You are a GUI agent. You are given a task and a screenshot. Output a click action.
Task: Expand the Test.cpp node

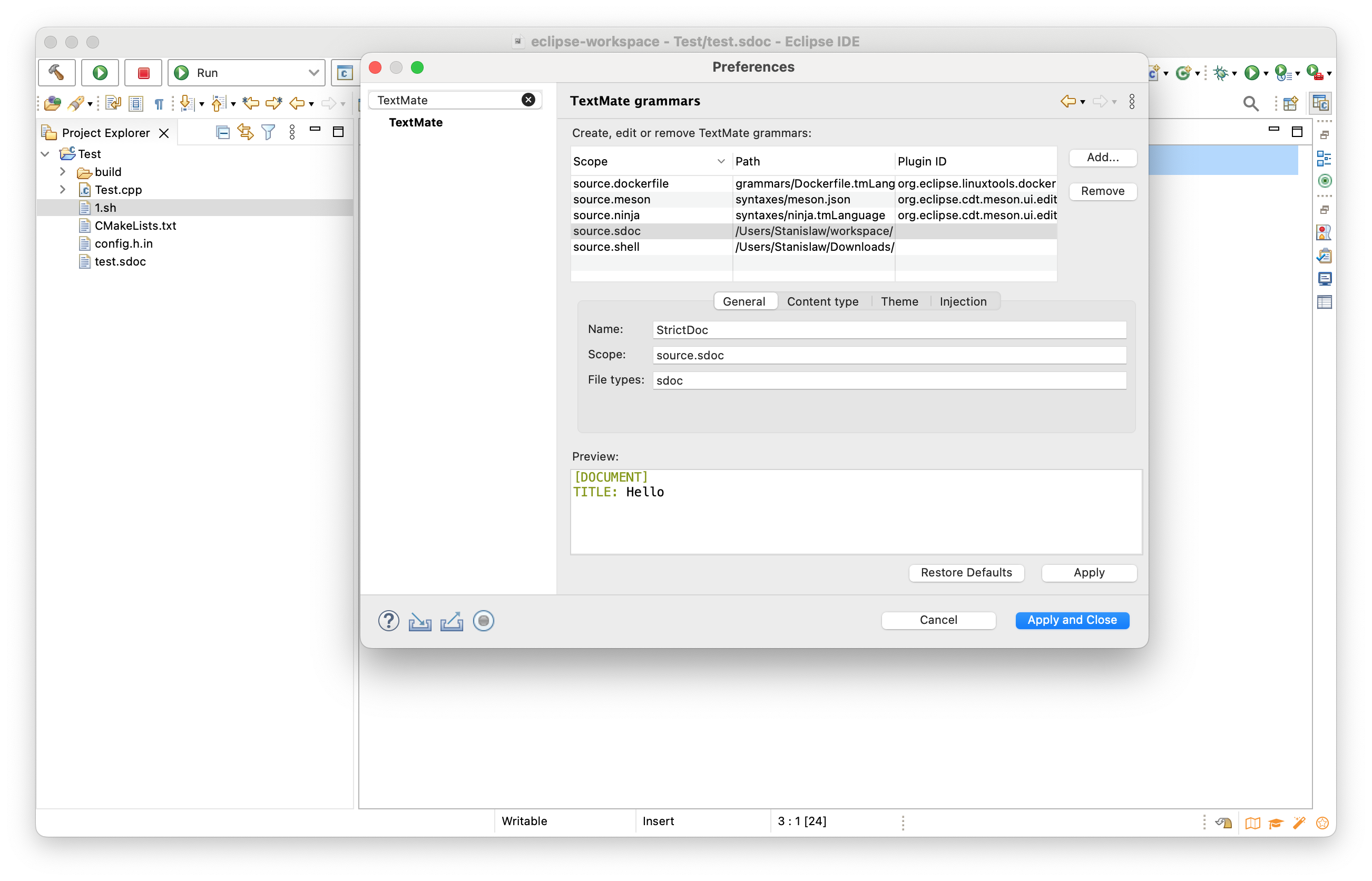coord(63,189)
